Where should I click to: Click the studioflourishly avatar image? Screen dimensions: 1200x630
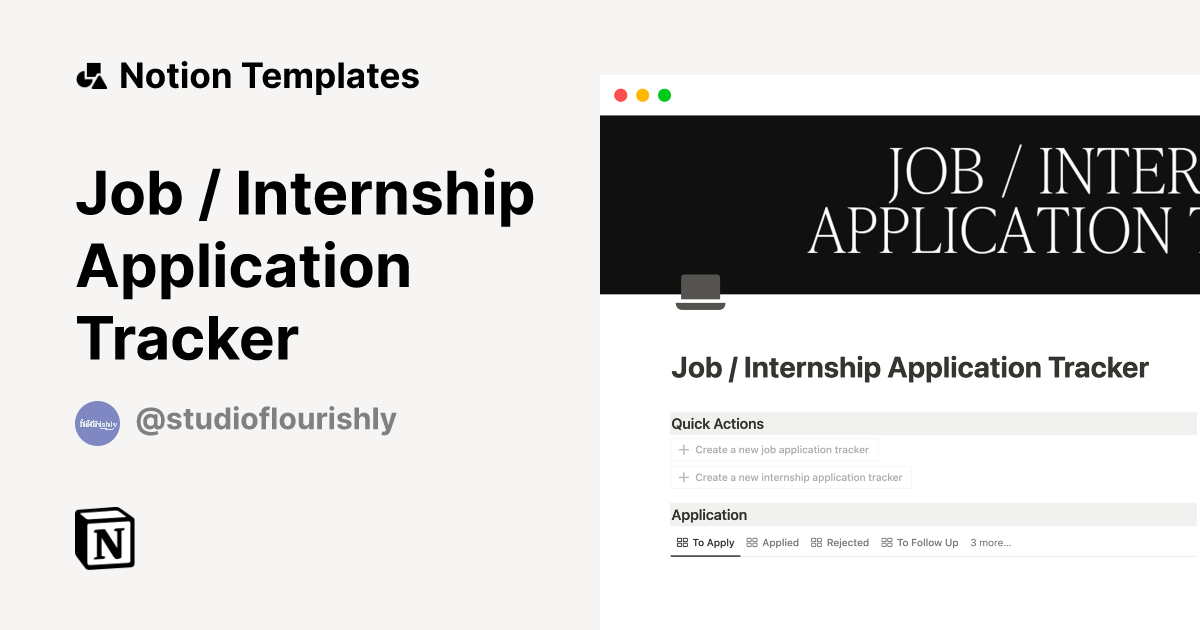point(97,423)
